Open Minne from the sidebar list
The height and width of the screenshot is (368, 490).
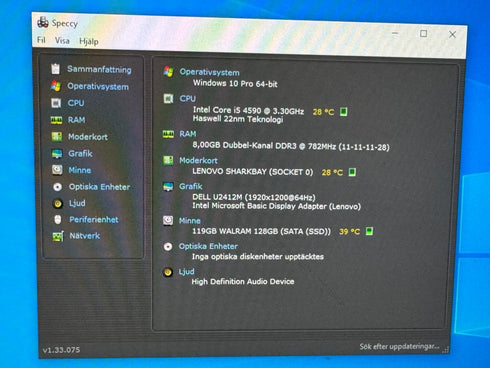(x=80, y=170)
